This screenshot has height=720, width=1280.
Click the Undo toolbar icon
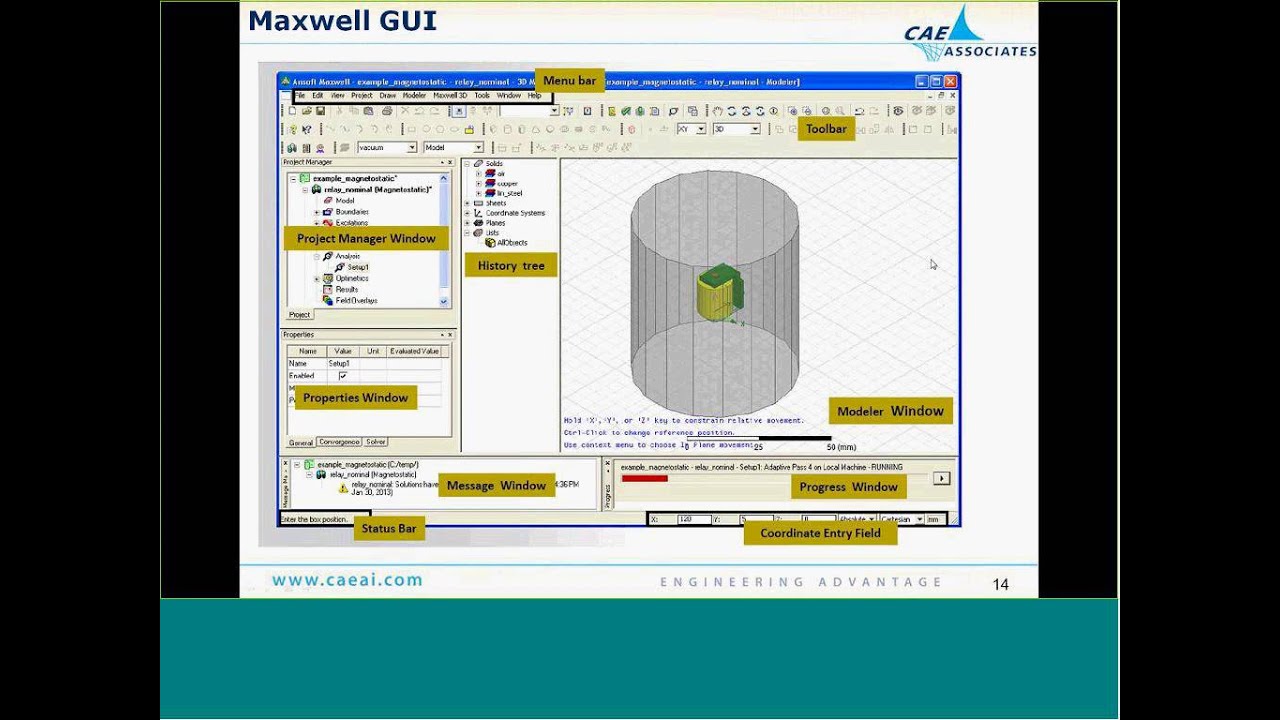pos(419,111)
